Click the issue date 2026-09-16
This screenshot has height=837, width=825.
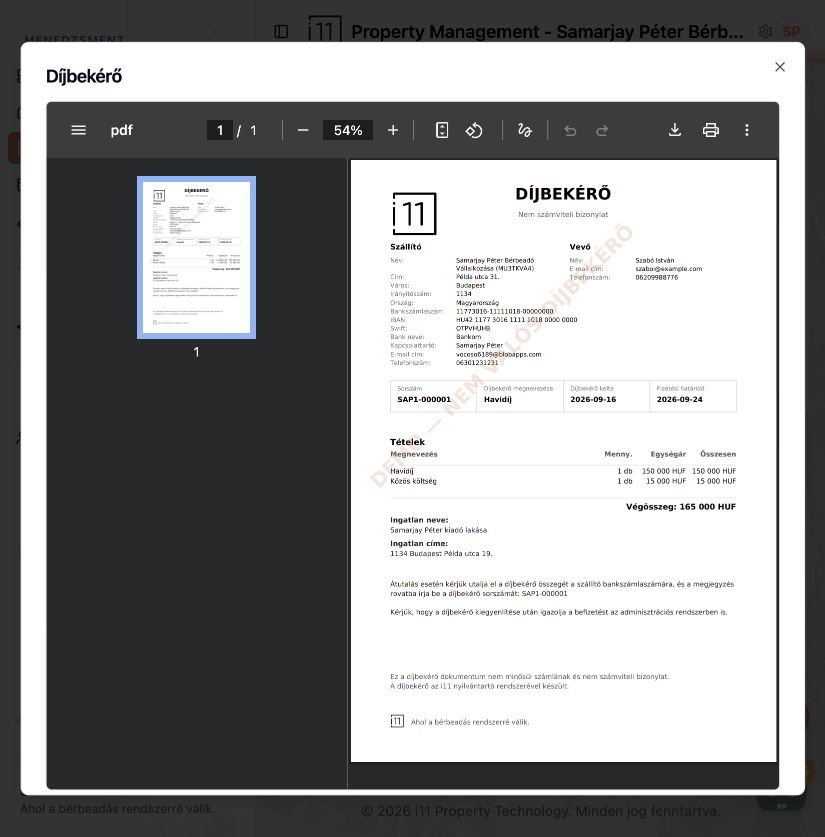tap(593, 399)
